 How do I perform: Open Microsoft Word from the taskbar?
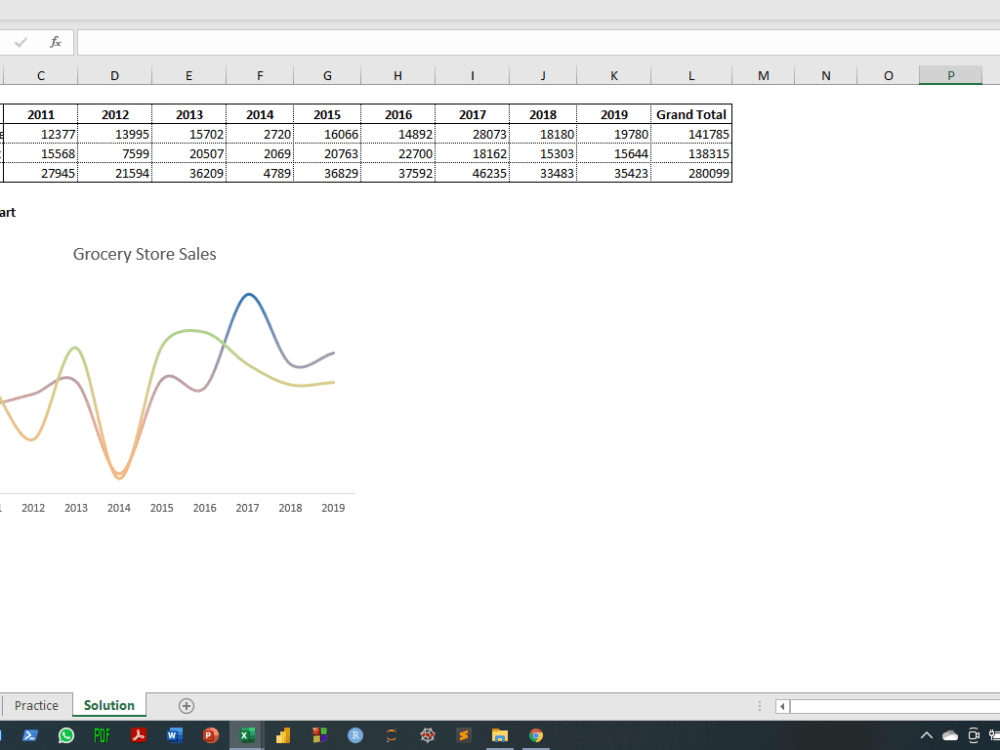pos(174,735)
